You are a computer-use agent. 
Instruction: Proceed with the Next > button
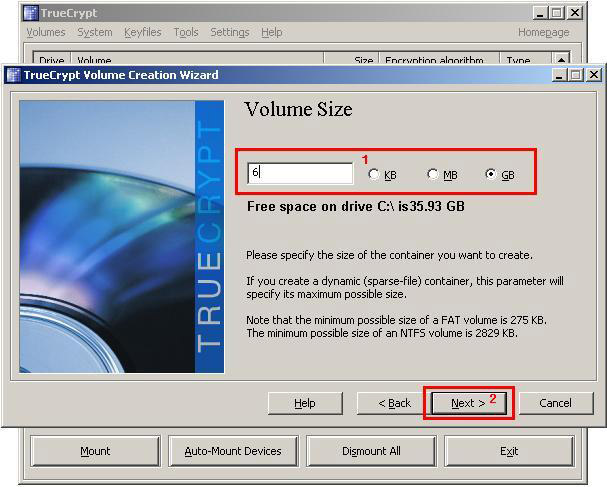469,403
